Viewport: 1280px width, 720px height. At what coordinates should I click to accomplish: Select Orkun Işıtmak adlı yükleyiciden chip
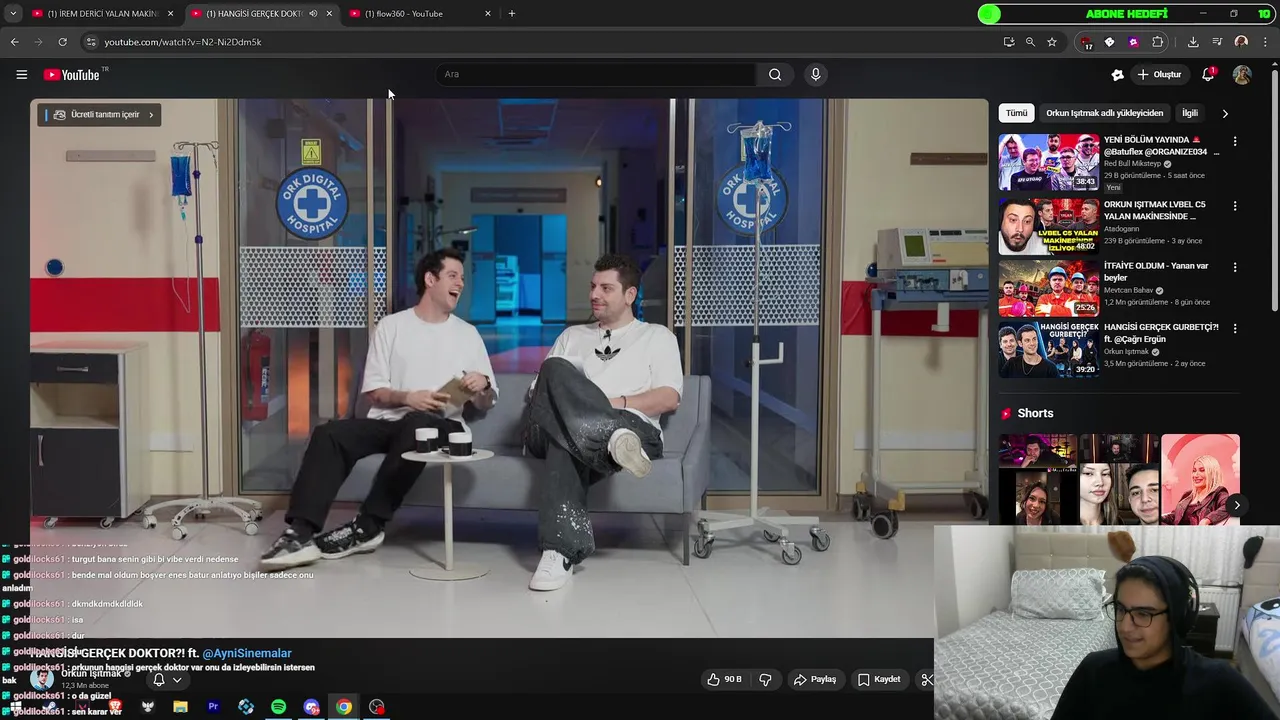tap(1104, 113)
